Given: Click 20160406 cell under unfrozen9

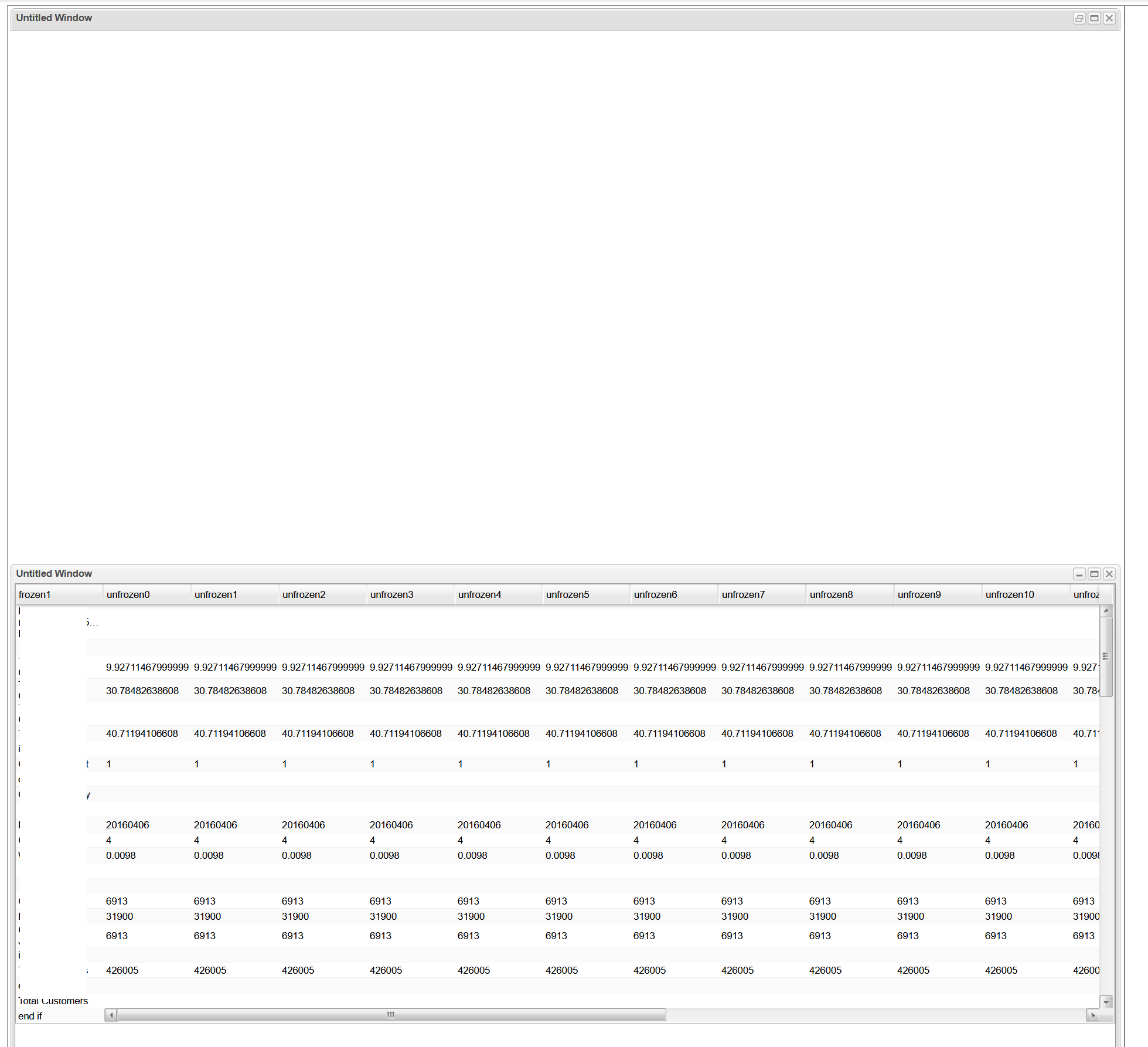Looking at the screenshot, I should (x=938, y=825).
